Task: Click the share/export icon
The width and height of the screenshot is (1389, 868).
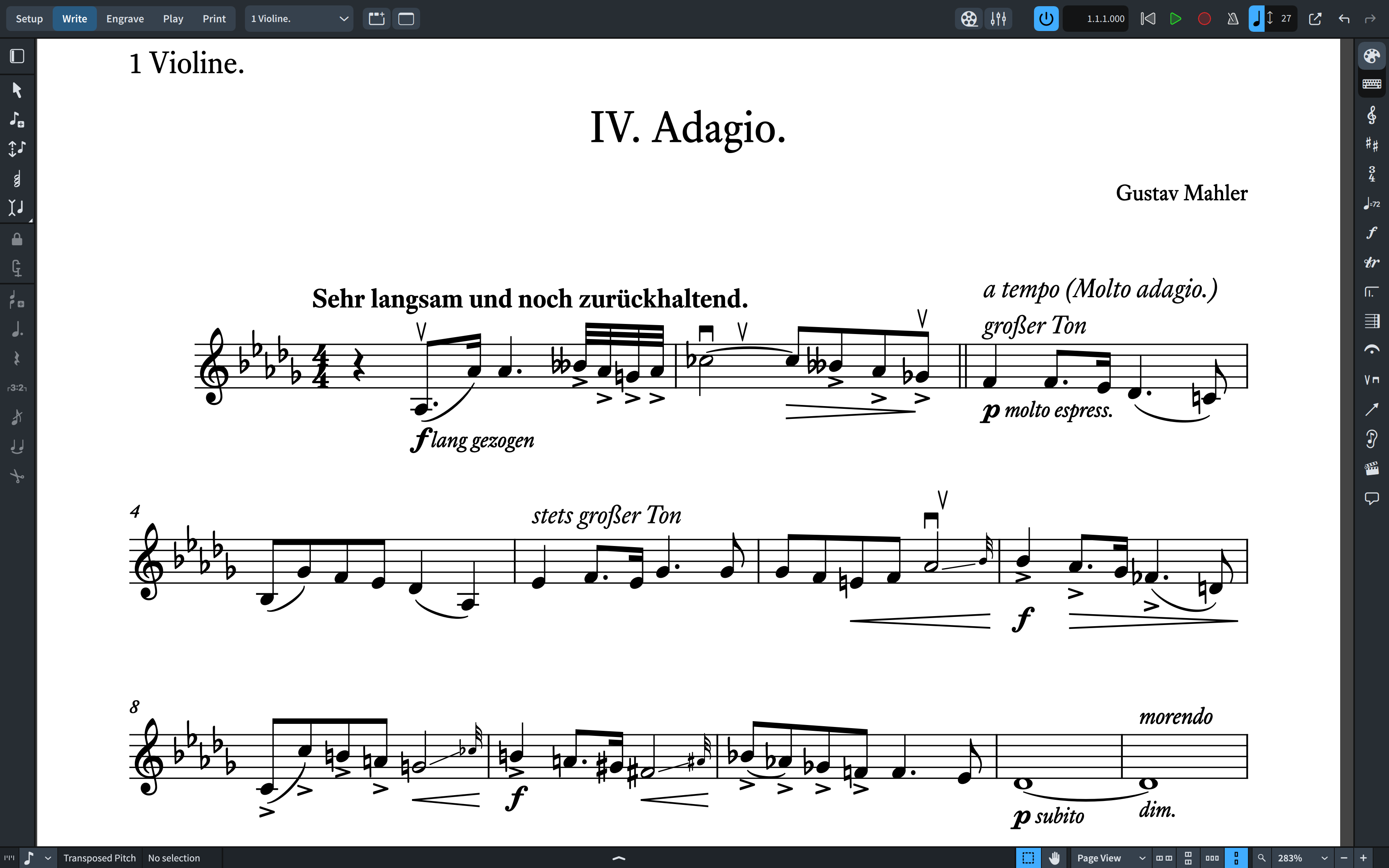Action: [1315, 19]
